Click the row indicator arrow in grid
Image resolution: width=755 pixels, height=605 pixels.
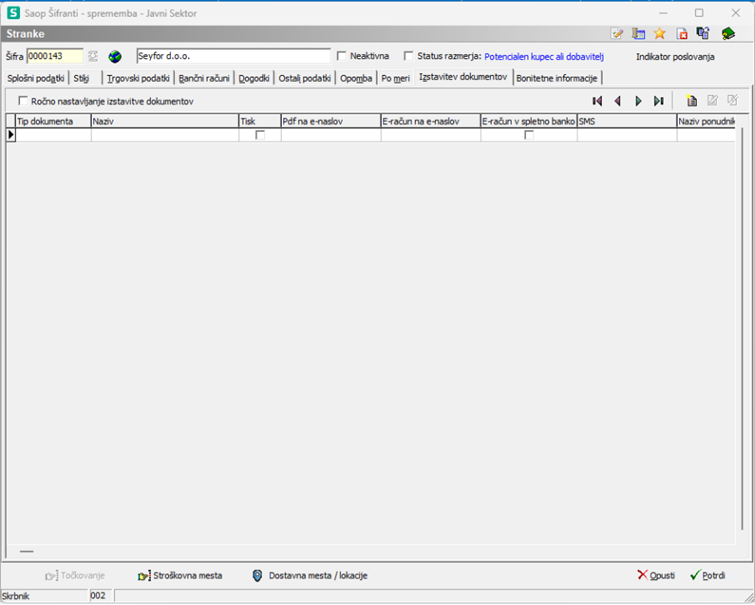[x=11, y=135]
